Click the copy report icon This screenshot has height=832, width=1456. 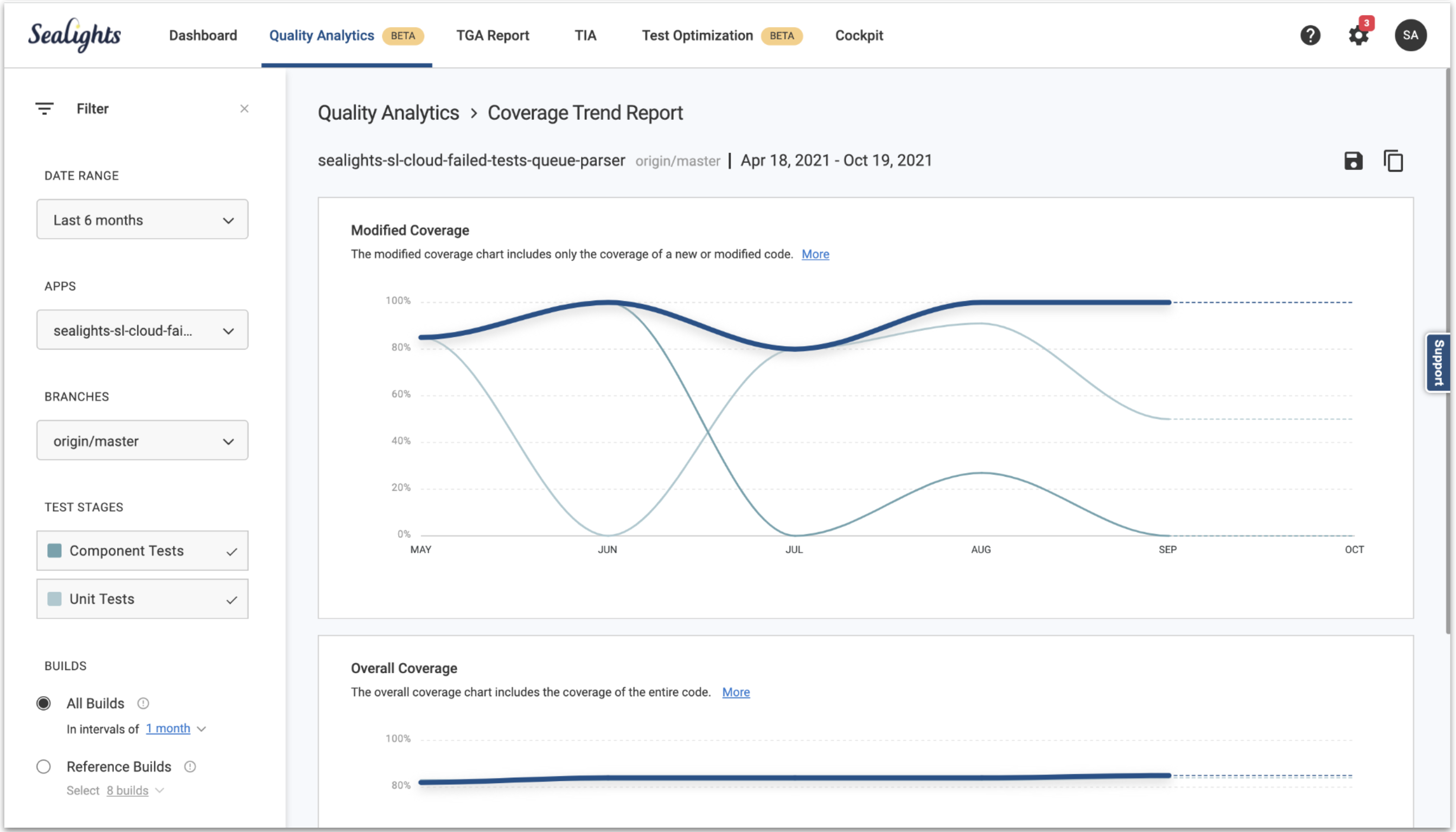click(1393, 161)
